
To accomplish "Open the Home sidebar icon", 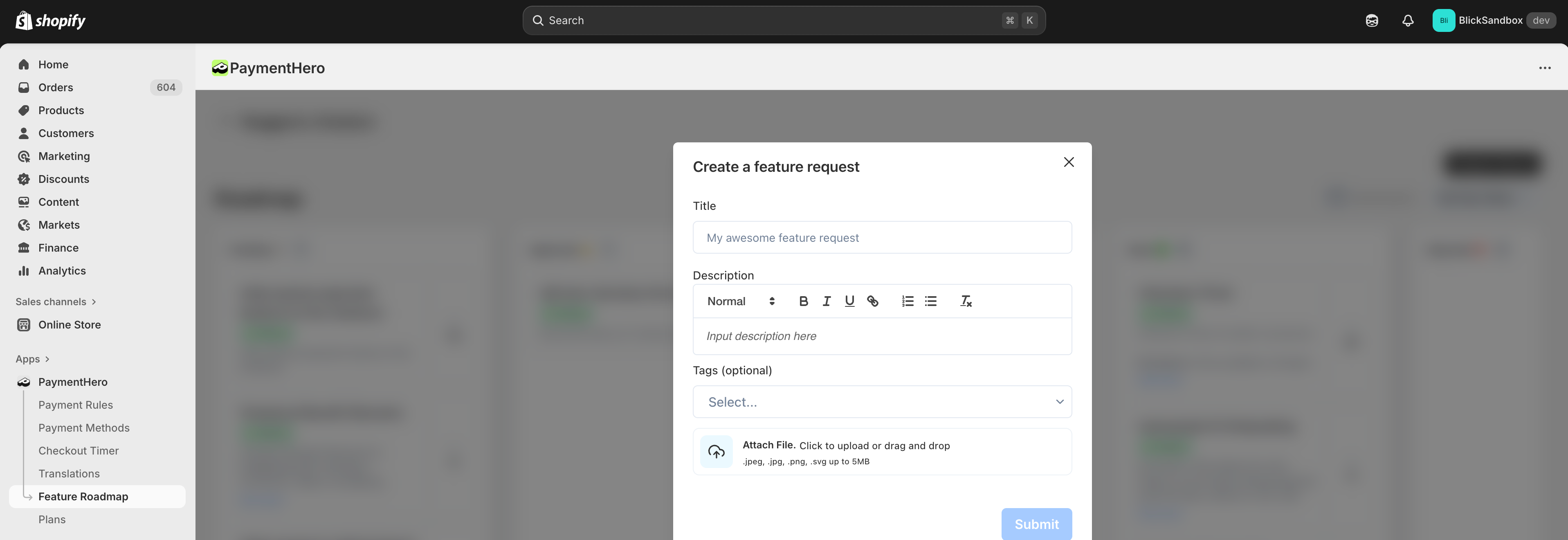I will (24, 65).
